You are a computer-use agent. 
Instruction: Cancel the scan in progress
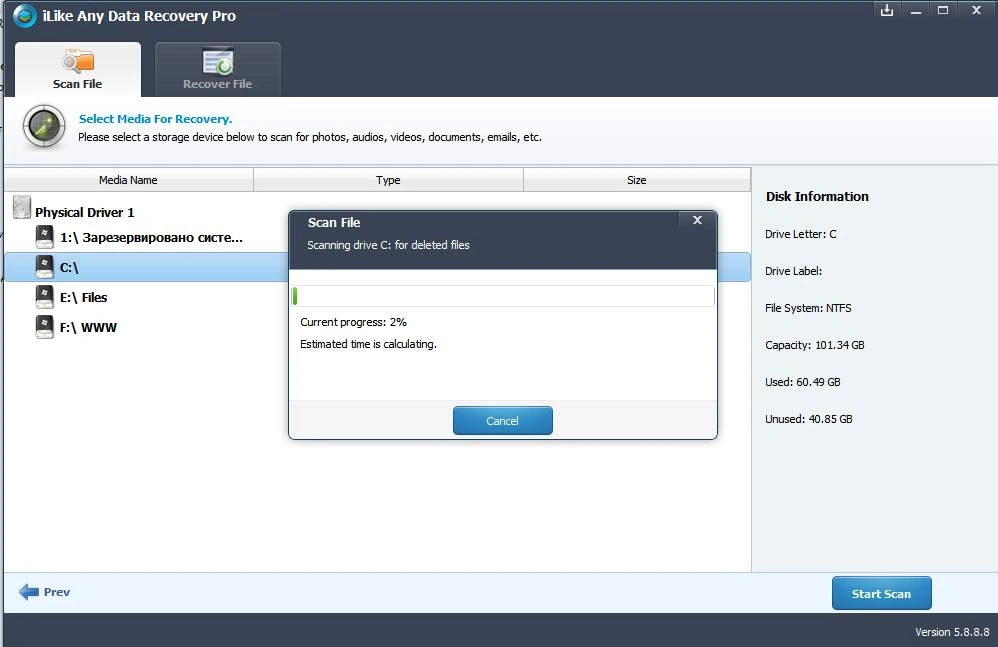coord(503,421)
